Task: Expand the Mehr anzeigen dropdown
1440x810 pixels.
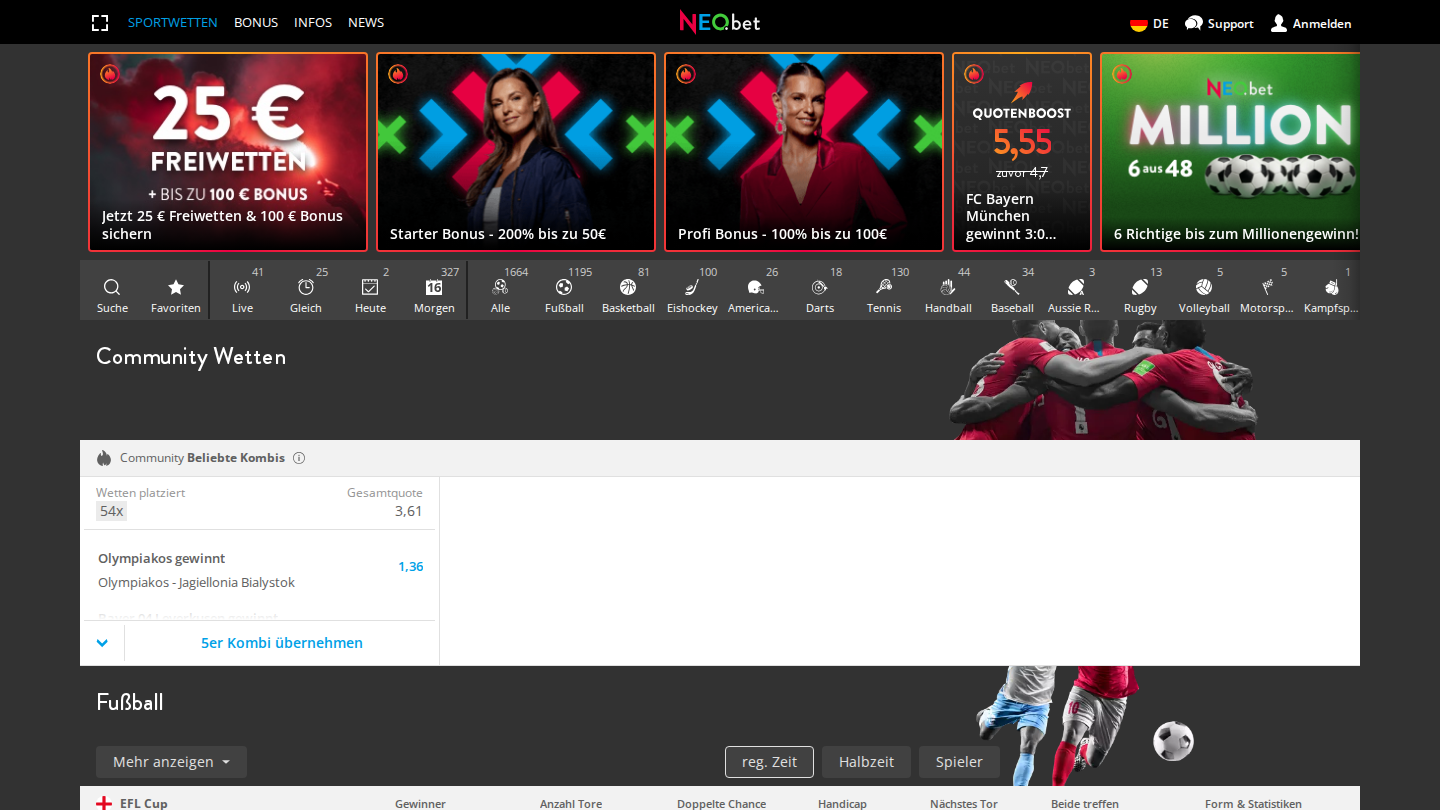Action: [171, 762]
